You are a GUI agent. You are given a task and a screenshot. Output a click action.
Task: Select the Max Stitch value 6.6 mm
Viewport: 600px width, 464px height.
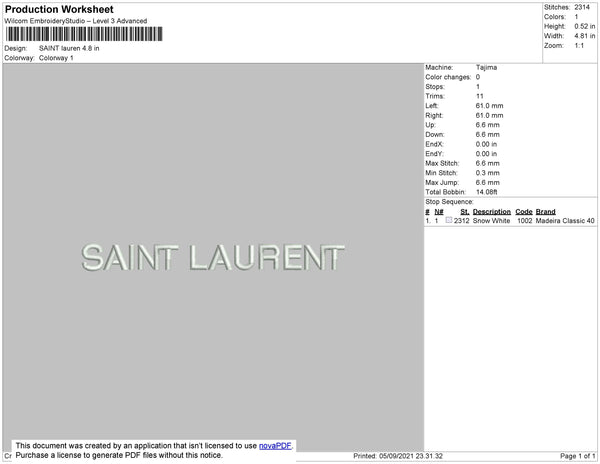tap(488, 163)
